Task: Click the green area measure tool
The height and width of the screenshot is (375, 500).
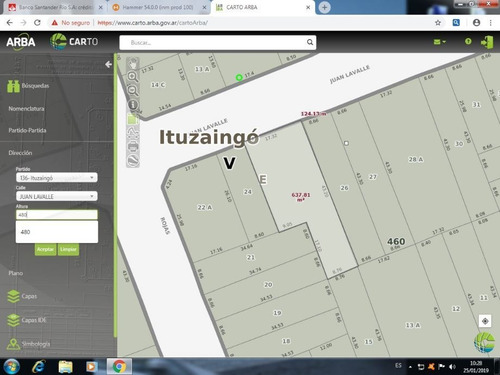Action: click(133, 119)
